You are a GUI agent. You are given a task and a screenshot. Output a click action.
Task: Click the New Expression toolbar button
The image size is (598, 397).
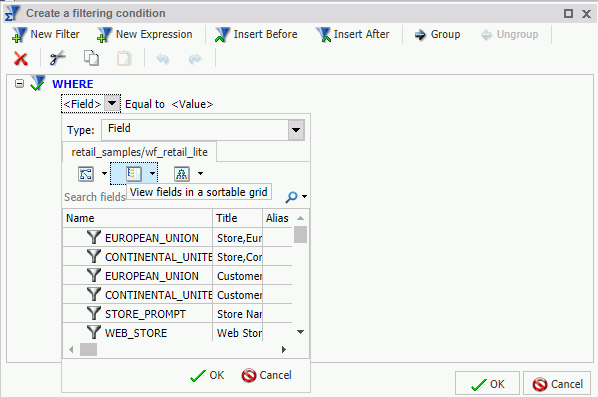145,34
